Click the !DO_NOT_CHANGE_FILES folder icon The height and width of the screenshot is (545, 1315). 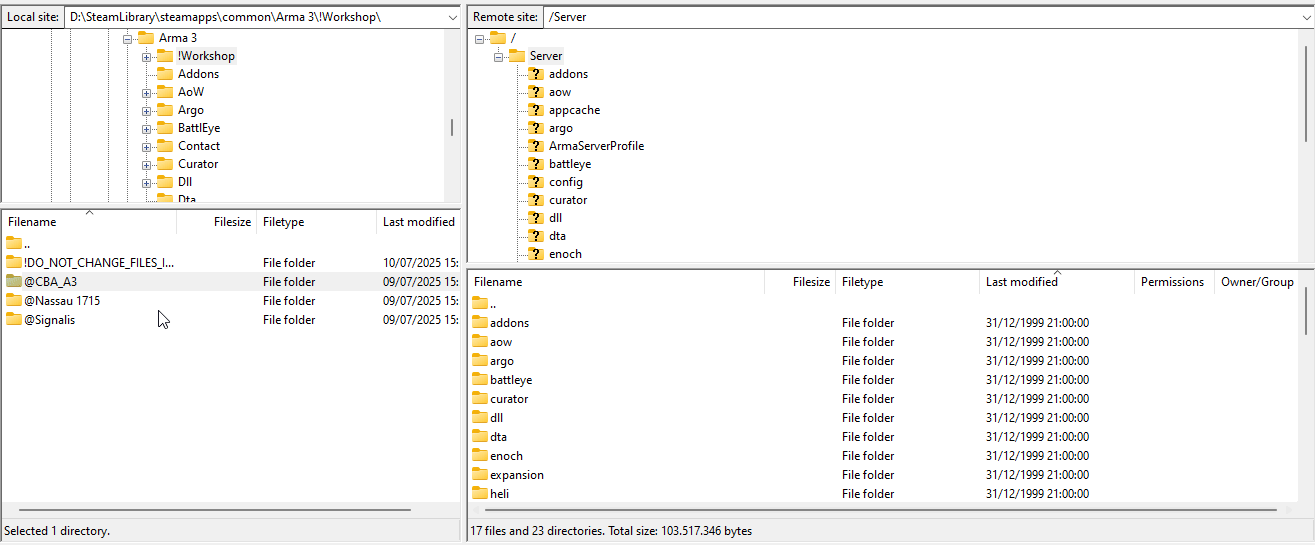(x=13, y=262)
